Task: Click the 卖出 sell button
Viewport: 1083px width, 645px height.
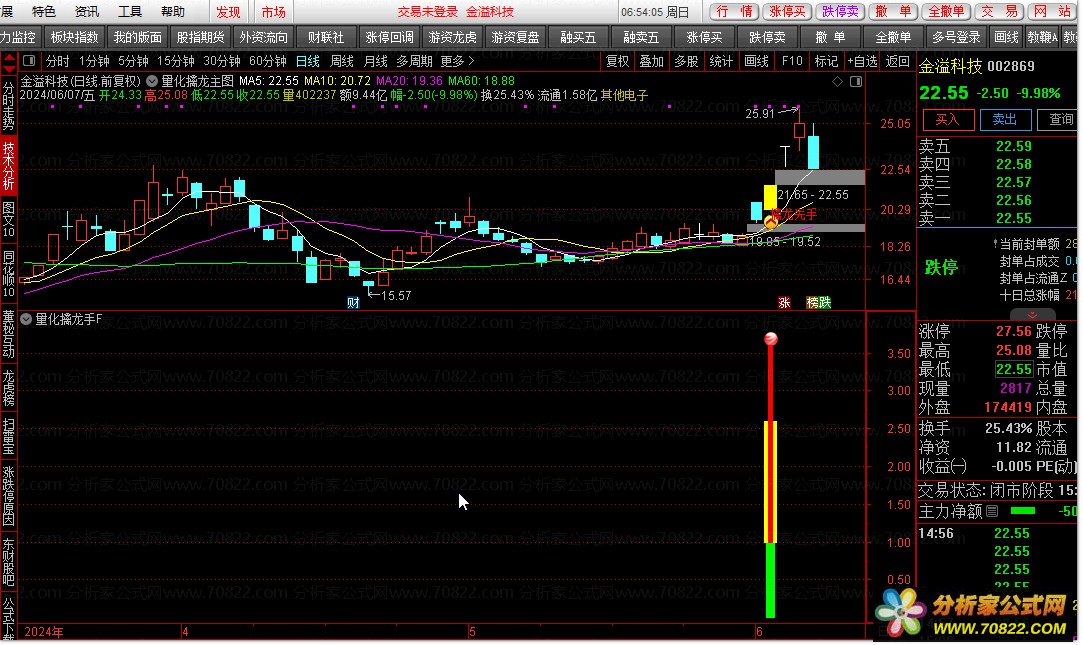Action: tap(1005, 119)
